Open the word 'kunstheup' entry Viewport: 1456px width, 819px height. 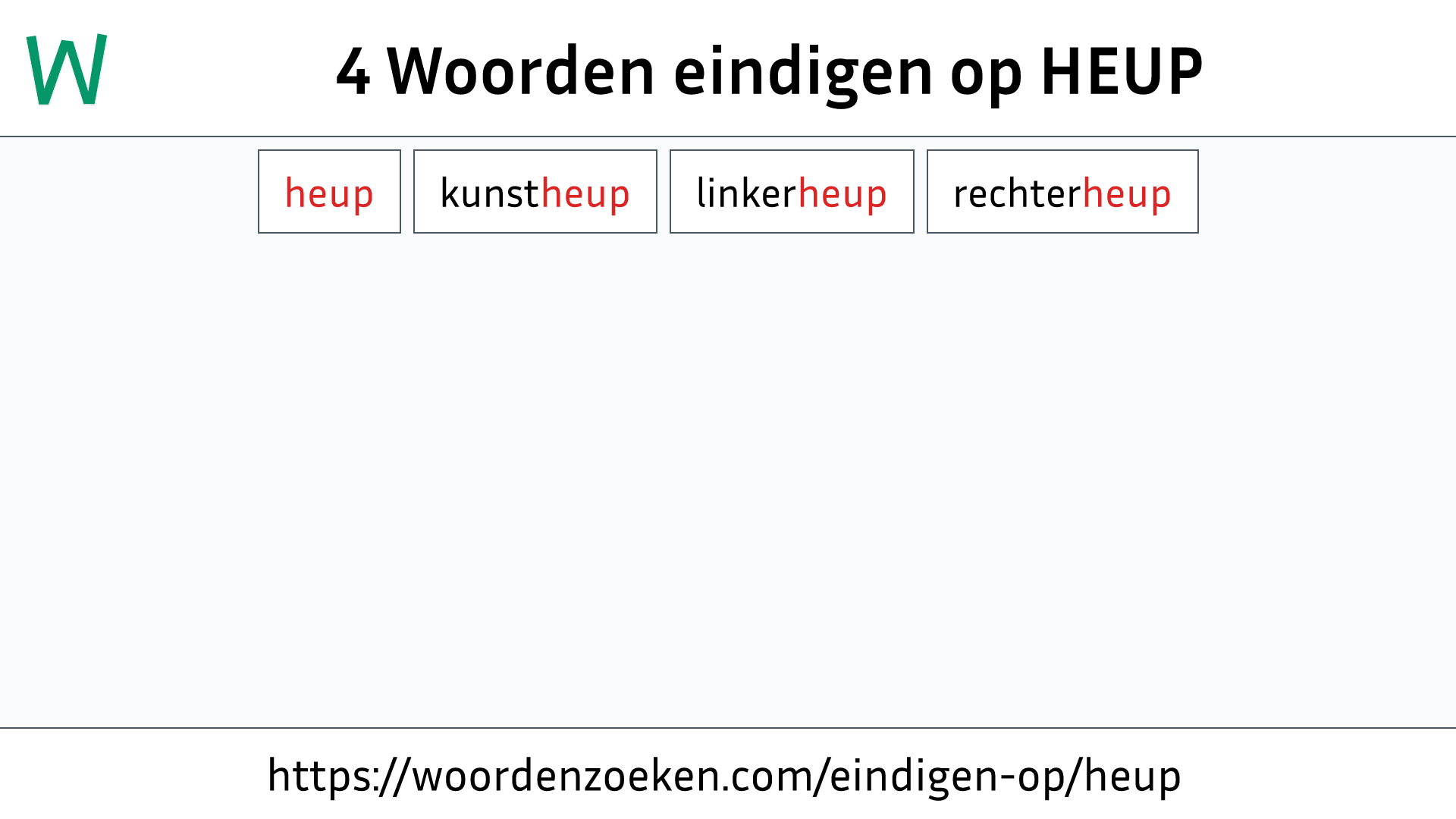(x=535, y=191)
